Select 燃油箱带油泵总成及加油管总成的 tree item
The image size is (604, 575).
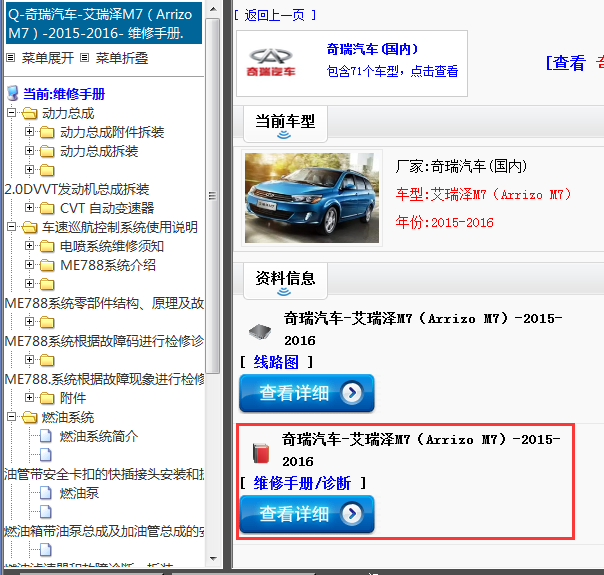(104, 531)
